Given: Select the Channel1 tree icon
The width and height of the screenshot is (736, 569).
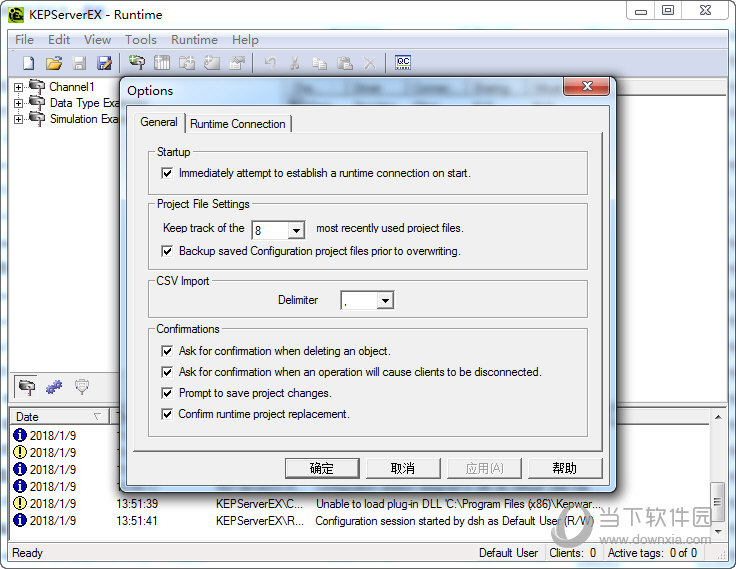Looking at the screenshot, I should coord(37,86).
